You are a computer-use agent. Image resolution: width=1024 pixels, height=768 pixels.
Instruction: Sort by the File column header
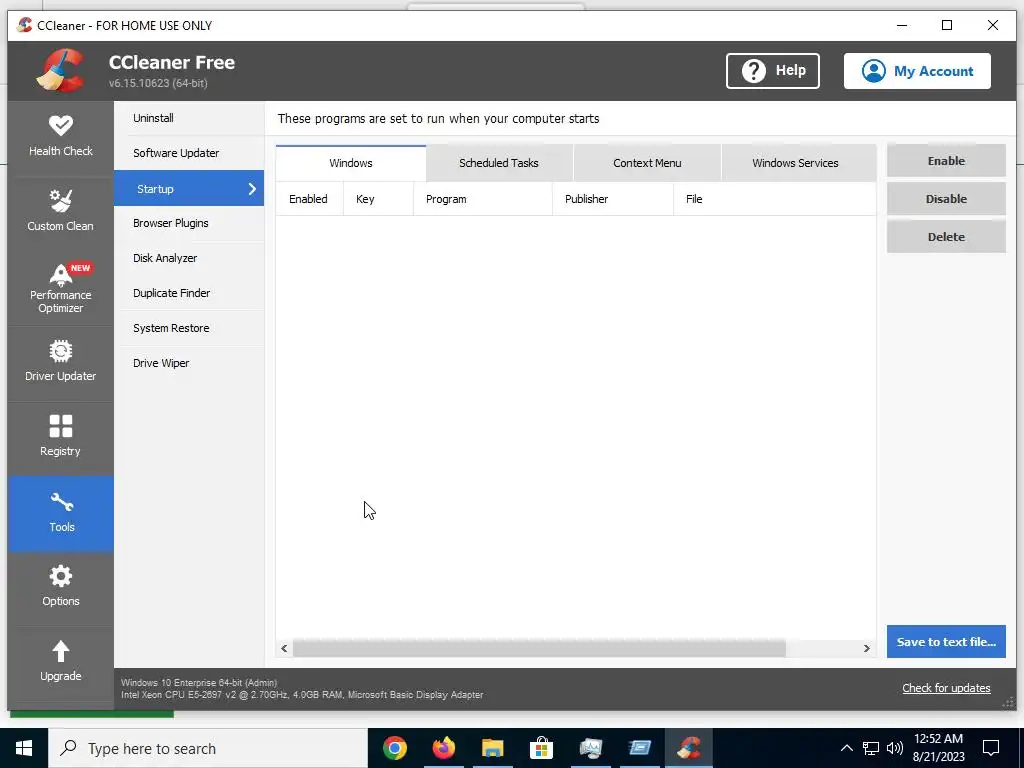click(775, 199)
